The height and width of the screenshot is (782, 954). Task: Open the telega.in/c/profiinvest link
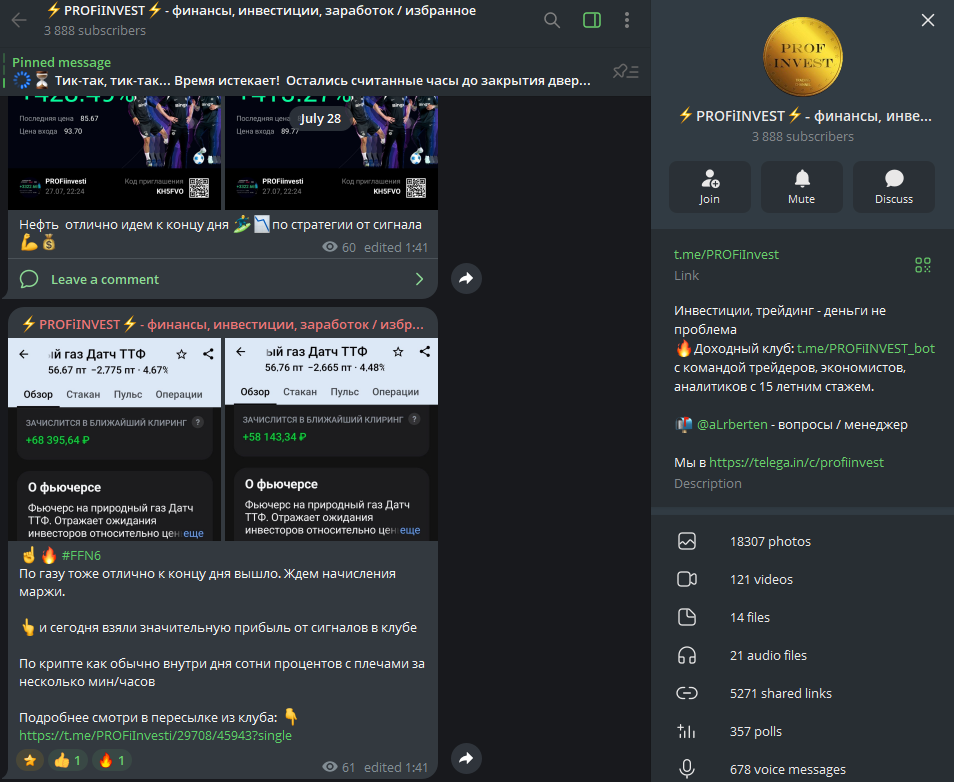click(x=796, y=462)
